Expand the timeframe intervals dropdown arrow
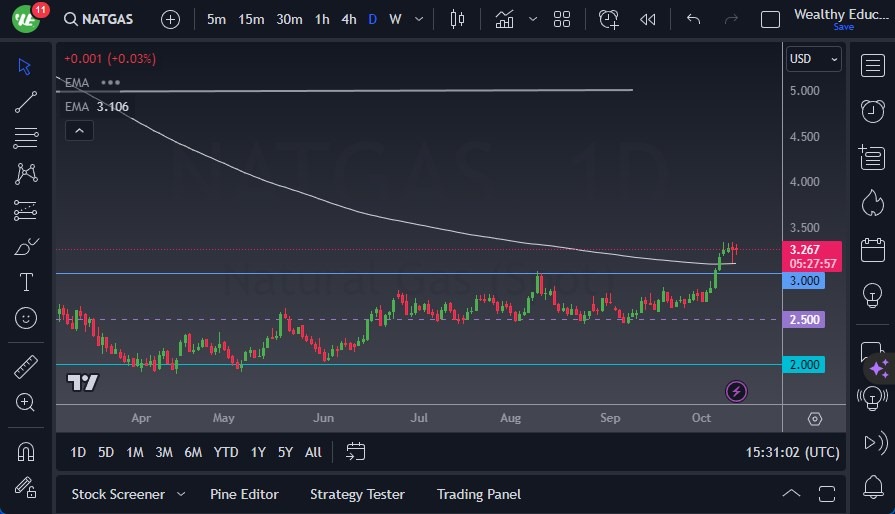This screenshot has height=514, width=895. (x=418, y=19)
